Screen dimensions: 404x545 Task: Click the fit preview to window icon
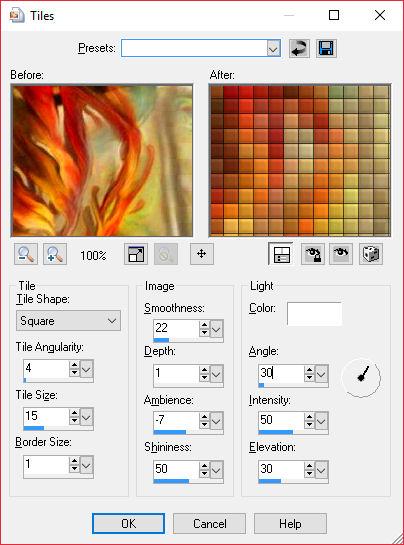(x=136, y=254)
